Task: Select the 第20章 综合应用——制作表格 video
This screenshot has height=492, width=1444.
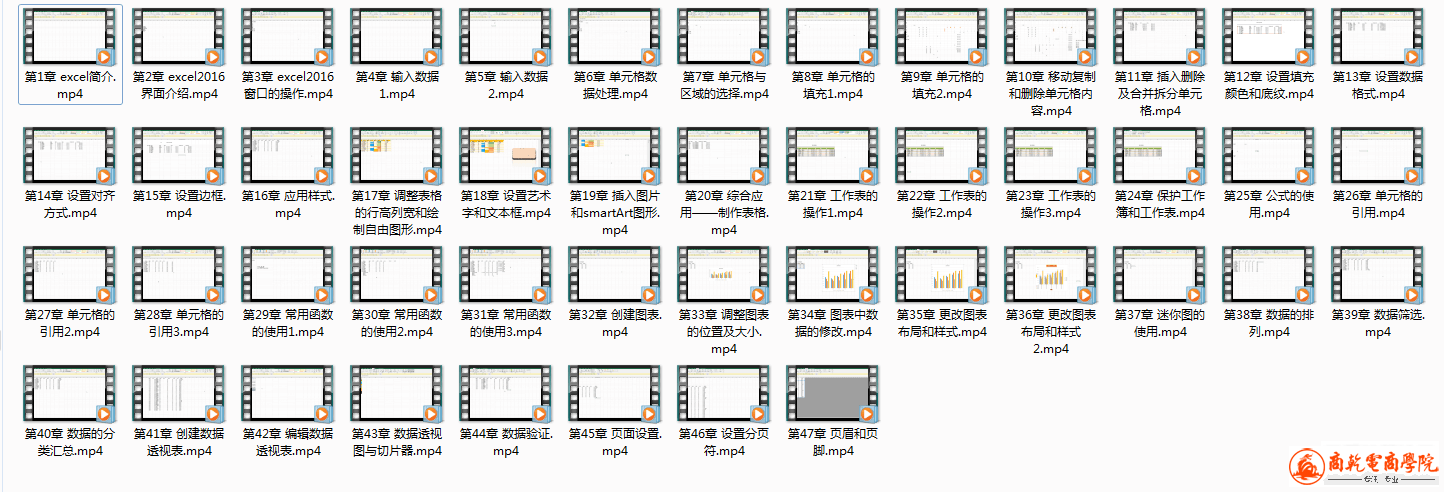Action: click(724, 156)
